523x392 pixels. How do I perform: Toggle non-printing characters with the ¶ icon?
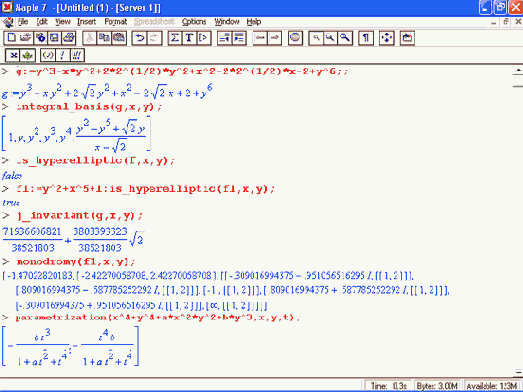pos(366,38)
